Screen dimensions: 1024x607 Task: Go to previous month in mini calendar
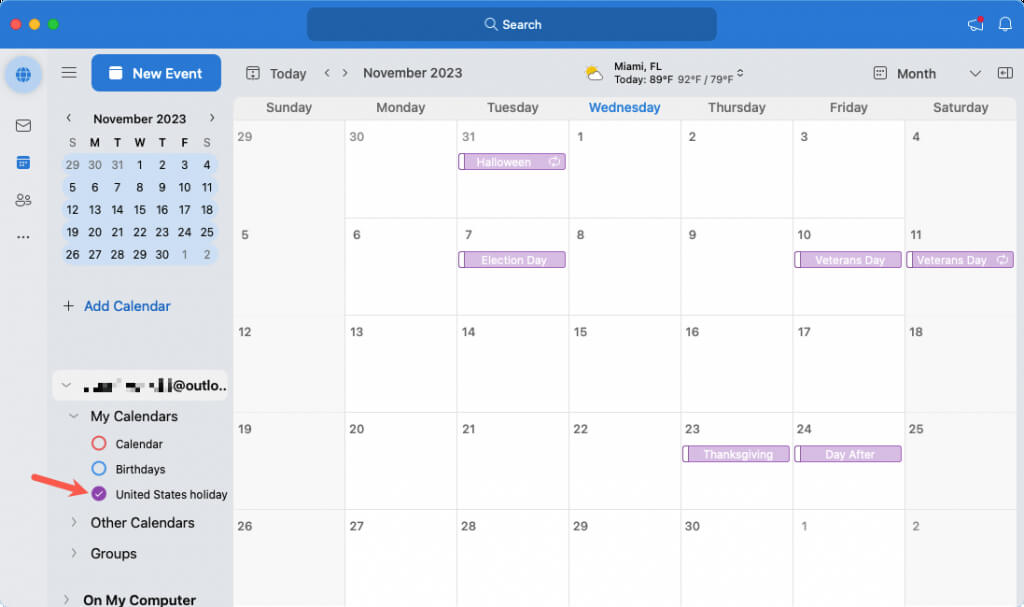pos(69,118)
